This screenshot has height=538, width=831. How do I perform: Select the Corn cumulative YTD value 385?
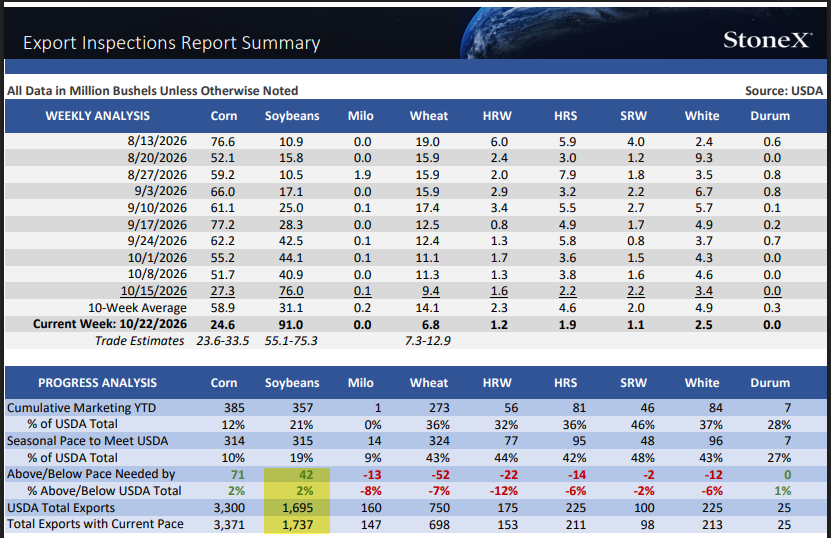tap(234, 408)
